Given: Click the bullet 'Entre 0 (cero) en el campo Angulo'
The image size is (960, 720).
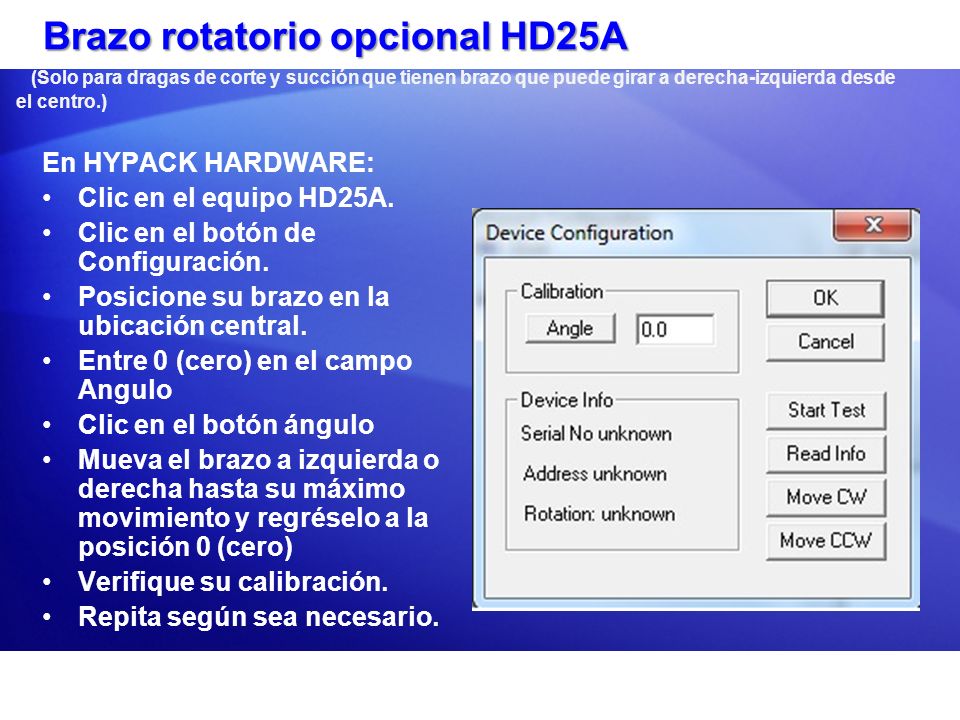Looking at the screenshot, I should (x=245, y=375).
